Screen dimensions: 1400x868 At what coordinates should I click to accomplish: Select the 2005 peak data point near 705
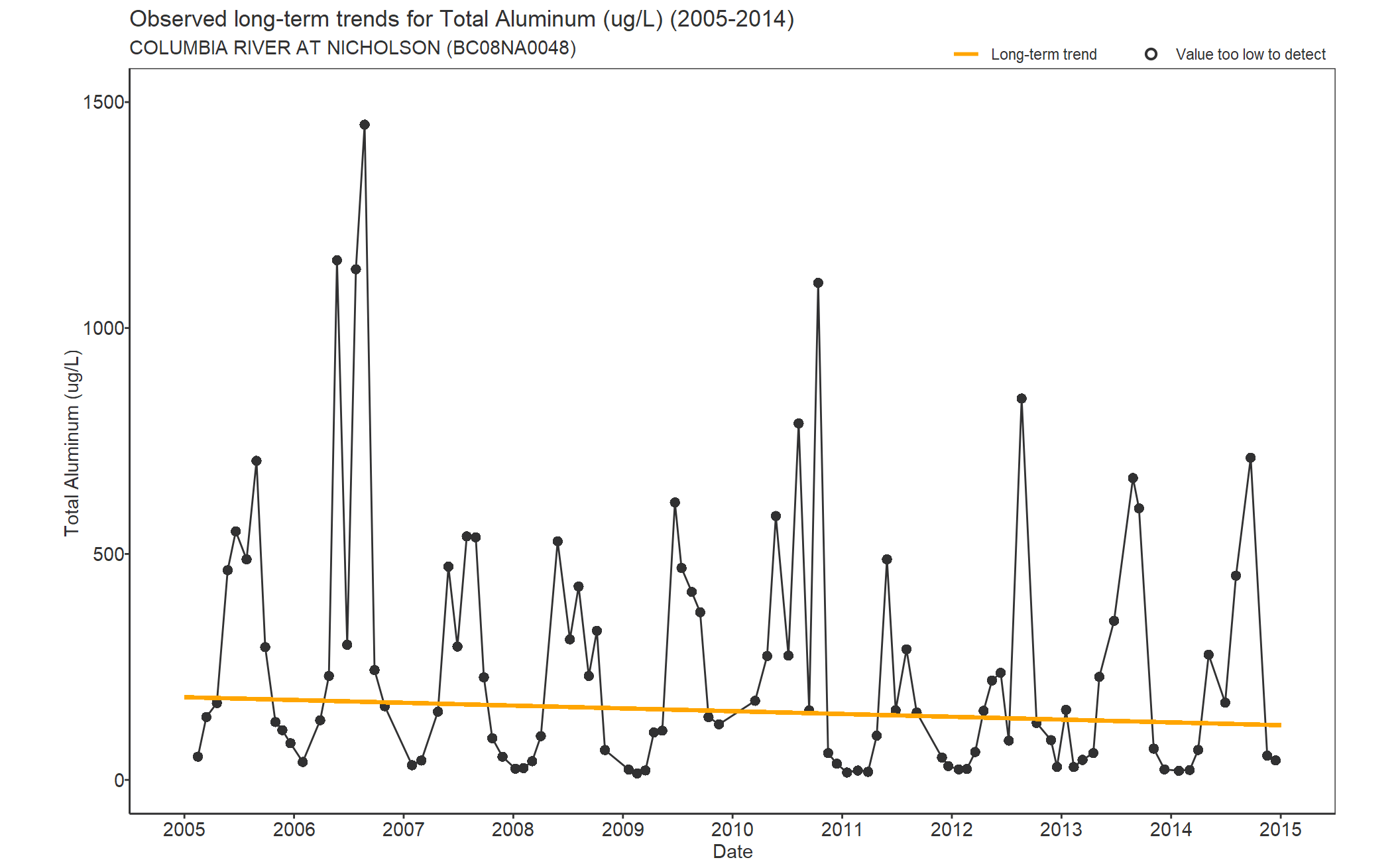click(257, 461)
